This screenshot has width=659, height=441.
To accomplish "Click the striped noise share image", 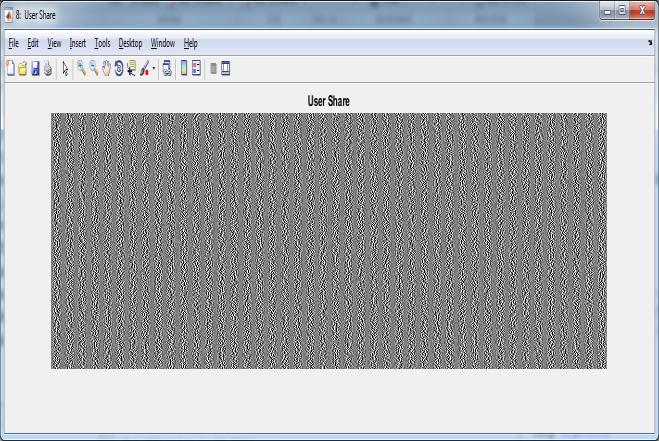I will (x=329, y=241).
